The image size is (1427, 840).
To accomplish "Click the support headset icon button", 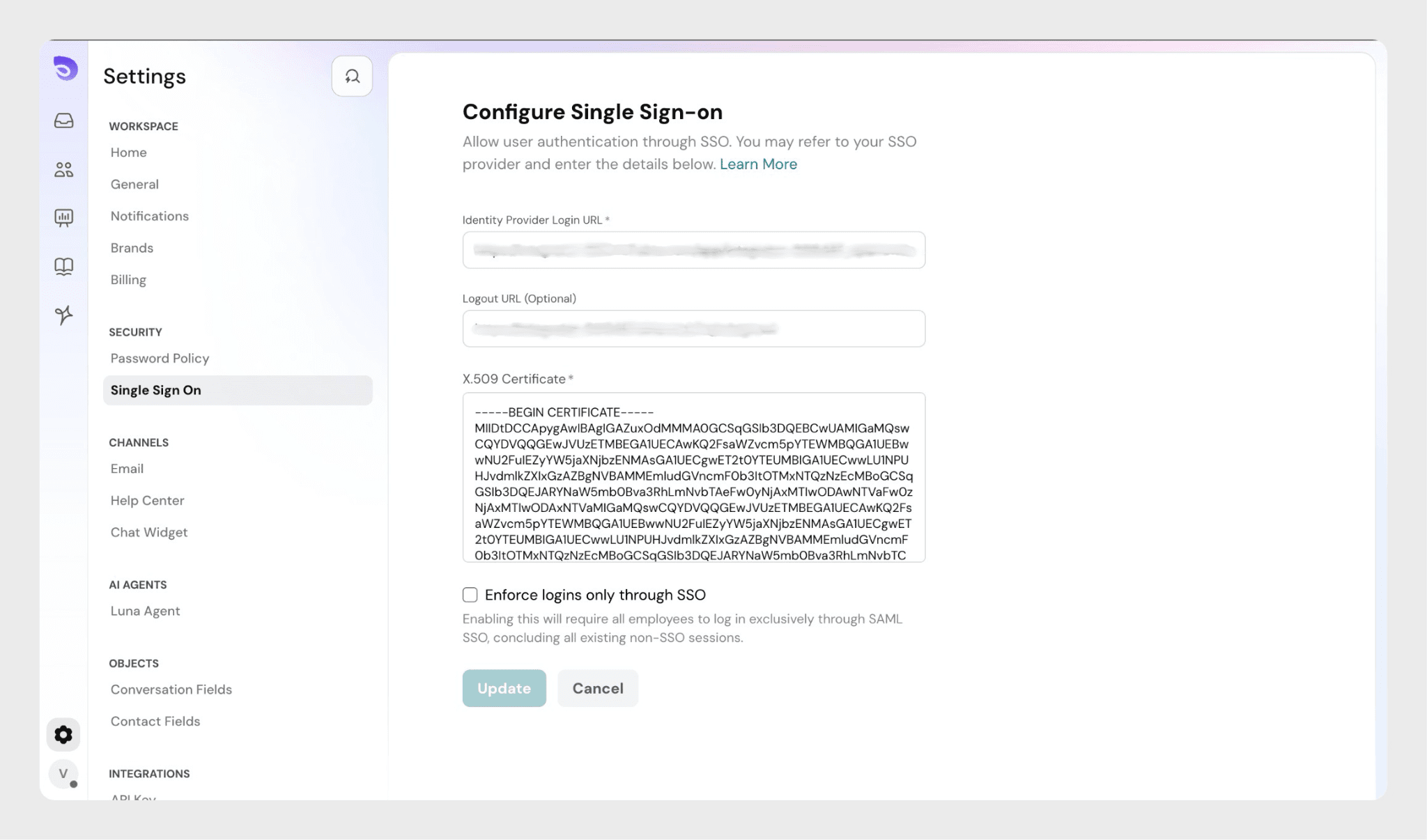I will (352, 76).
